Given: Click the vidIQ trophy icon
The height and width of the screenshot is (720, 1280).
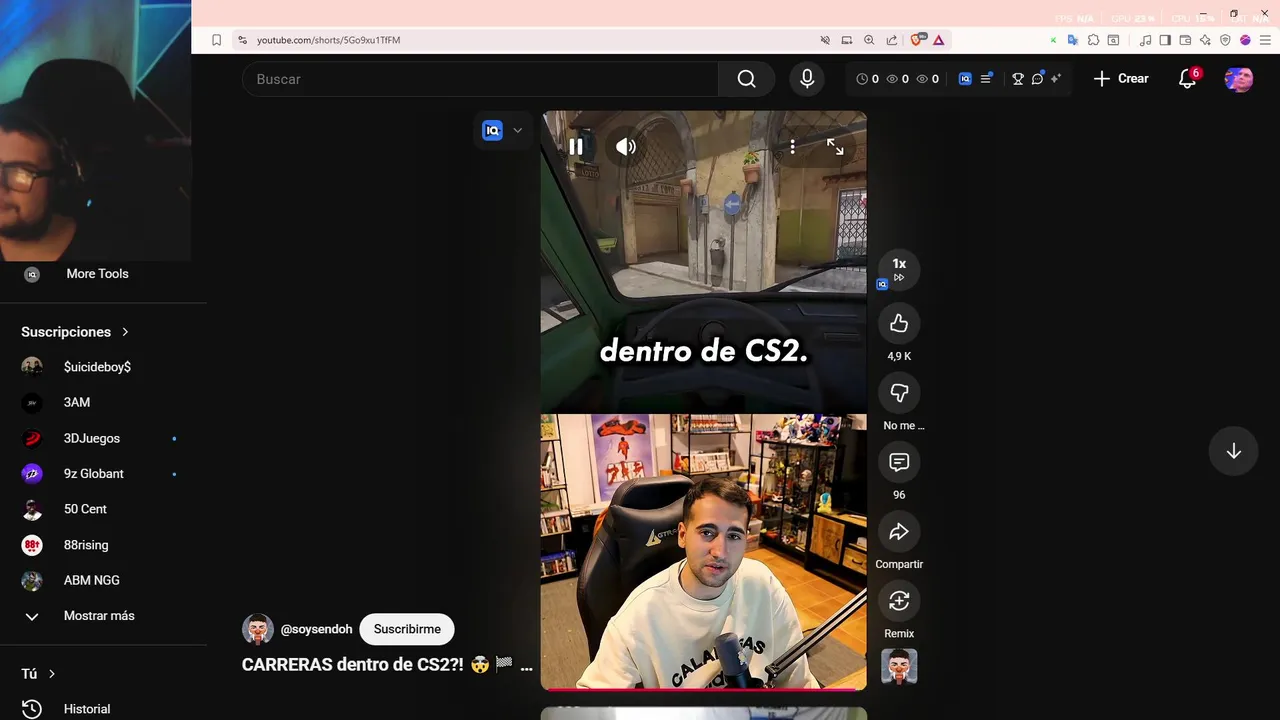Looking at the screenshot, I should 1018,79.
